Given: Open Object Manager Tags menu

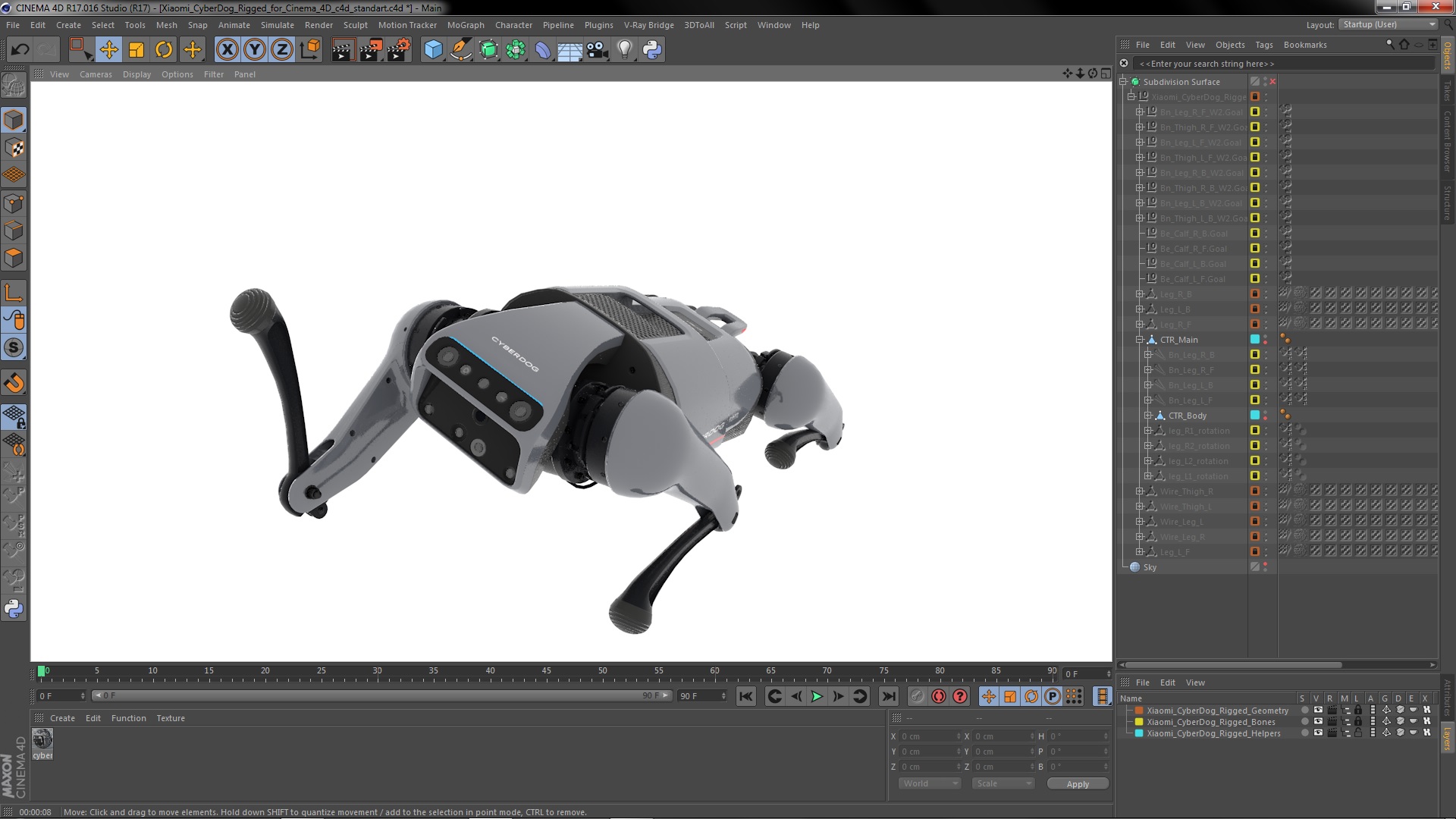Looking at the screenshot, I should click(1263, 45).
